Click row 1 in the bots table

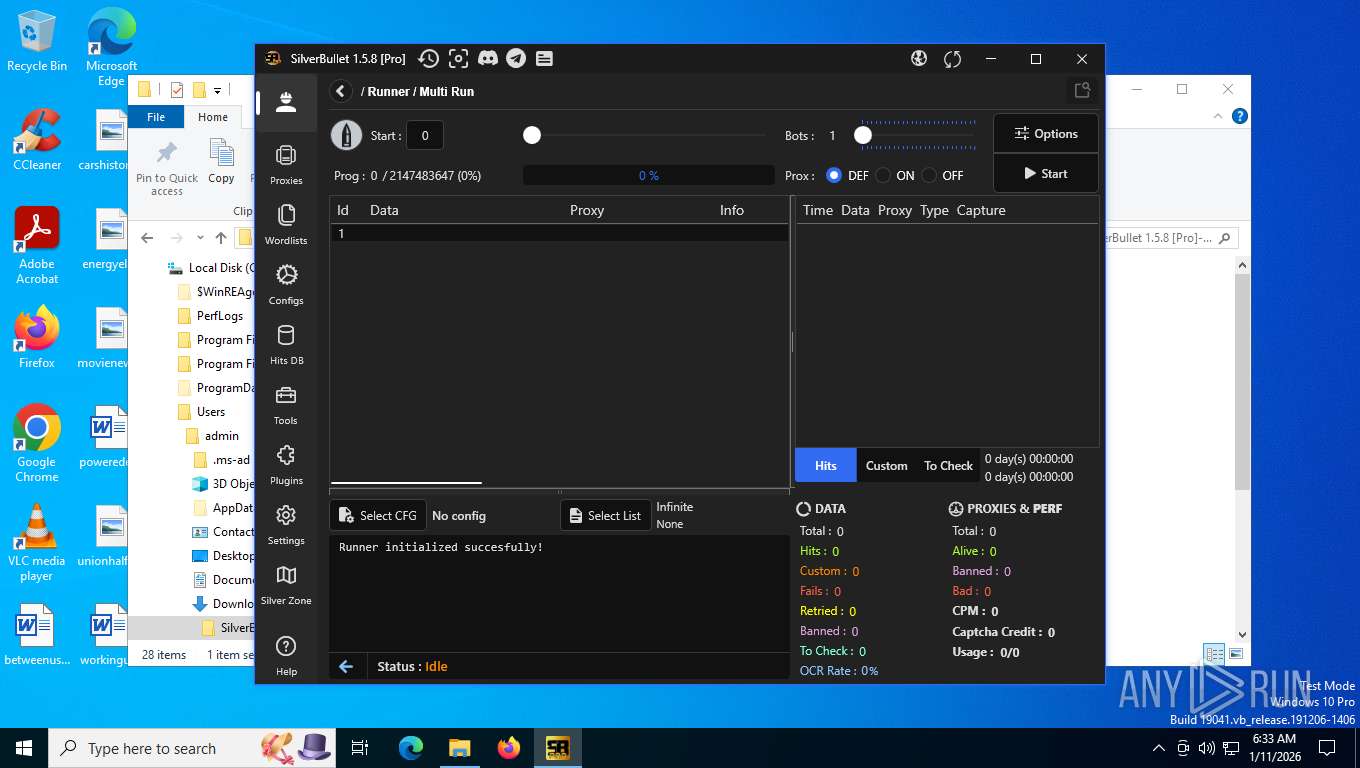tap(559, 233)
